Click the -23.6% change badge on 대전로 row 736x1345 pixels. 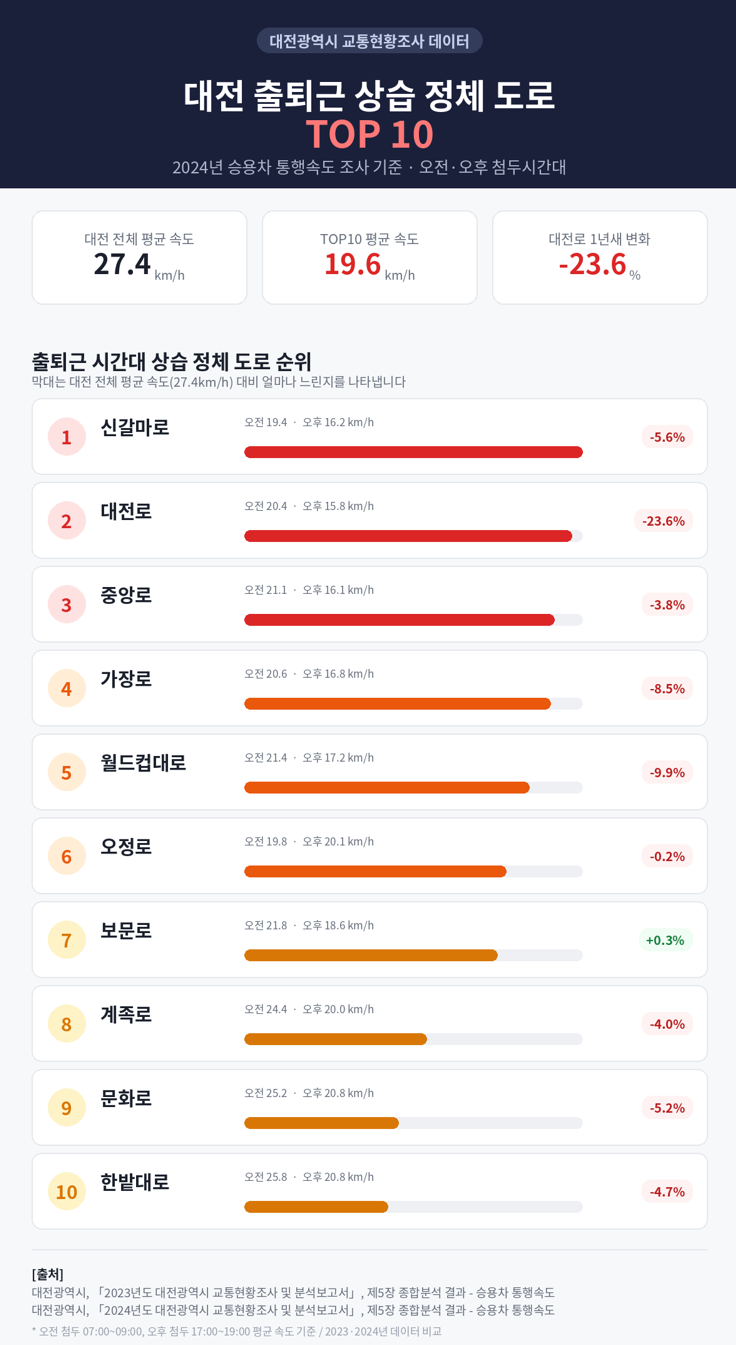[664, 521]
